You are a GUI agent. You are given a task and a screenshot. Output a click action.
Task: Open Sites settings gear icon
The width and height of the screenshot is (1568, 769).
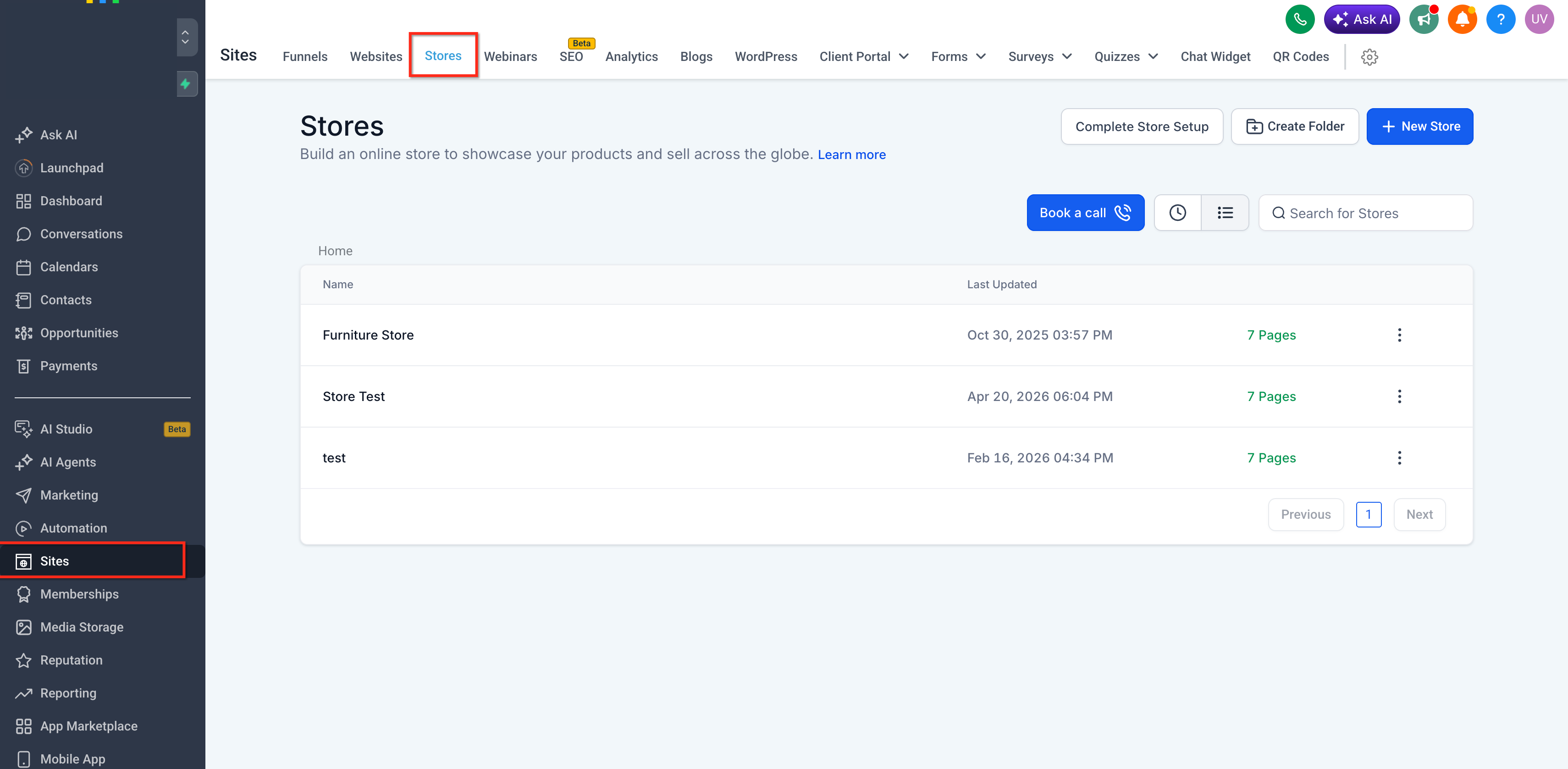click(1369, 56)
